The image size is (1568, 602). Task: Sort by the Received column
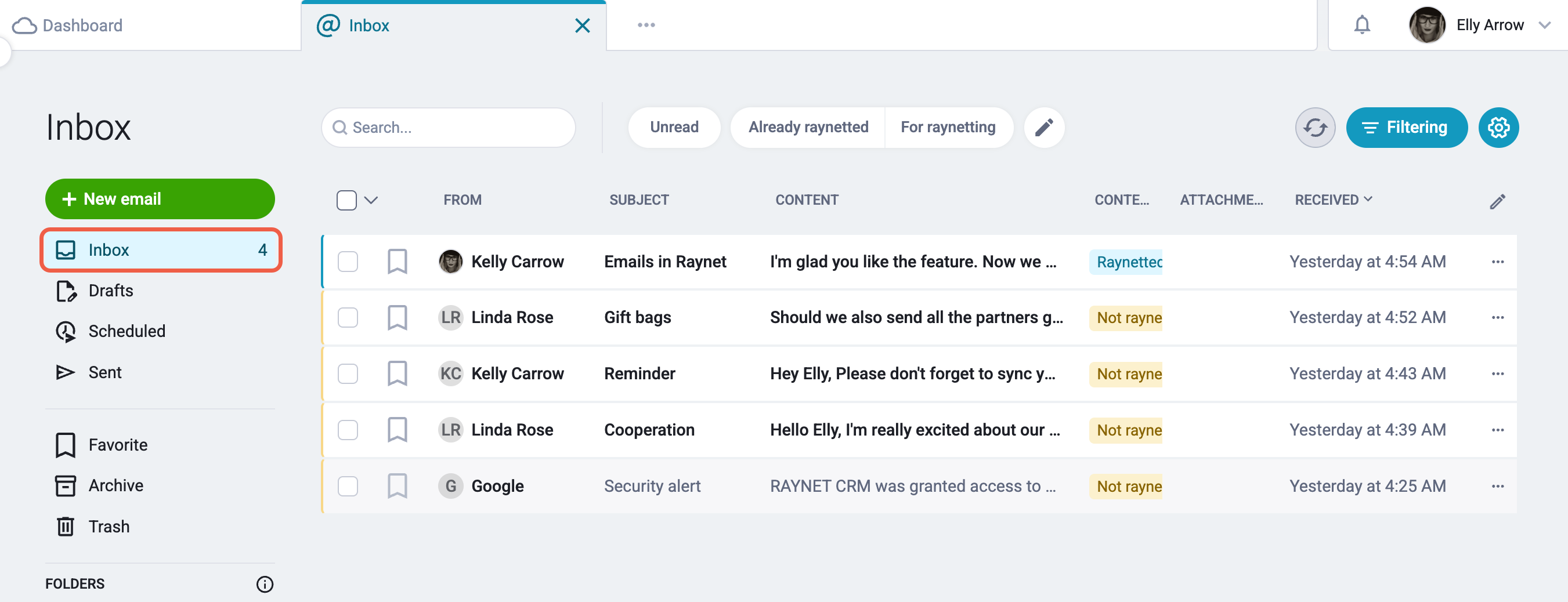point(1333,200)
